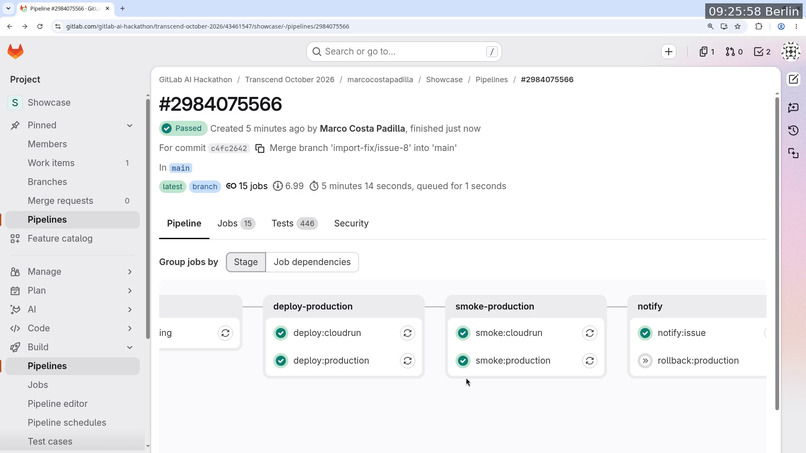Go to GitLab AI Hackathon breadcrumb
Image resolution: width=806 pixels, height=453 pixels.
(195, 80)
